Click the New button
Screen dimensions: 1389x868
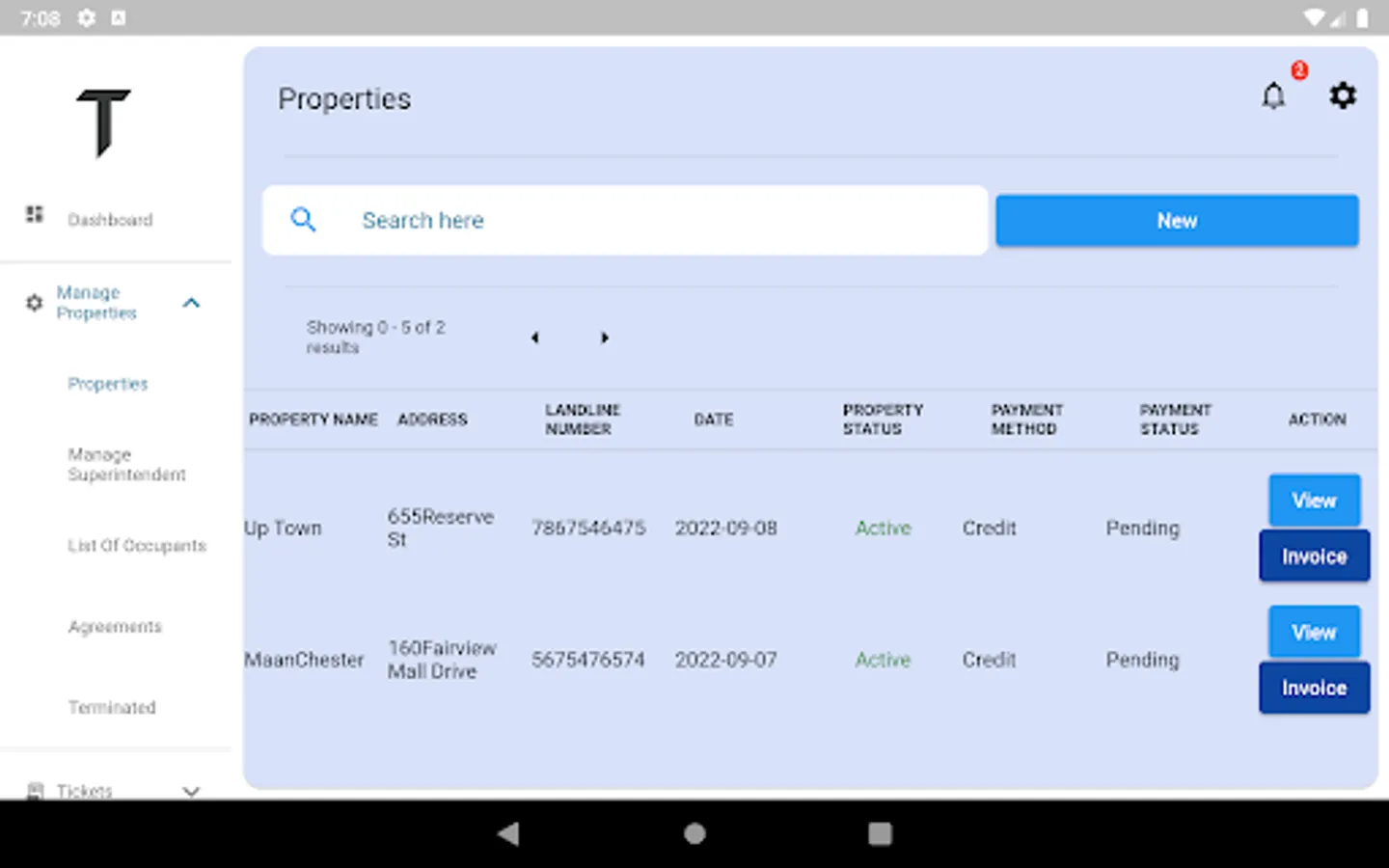point(1177,221)
